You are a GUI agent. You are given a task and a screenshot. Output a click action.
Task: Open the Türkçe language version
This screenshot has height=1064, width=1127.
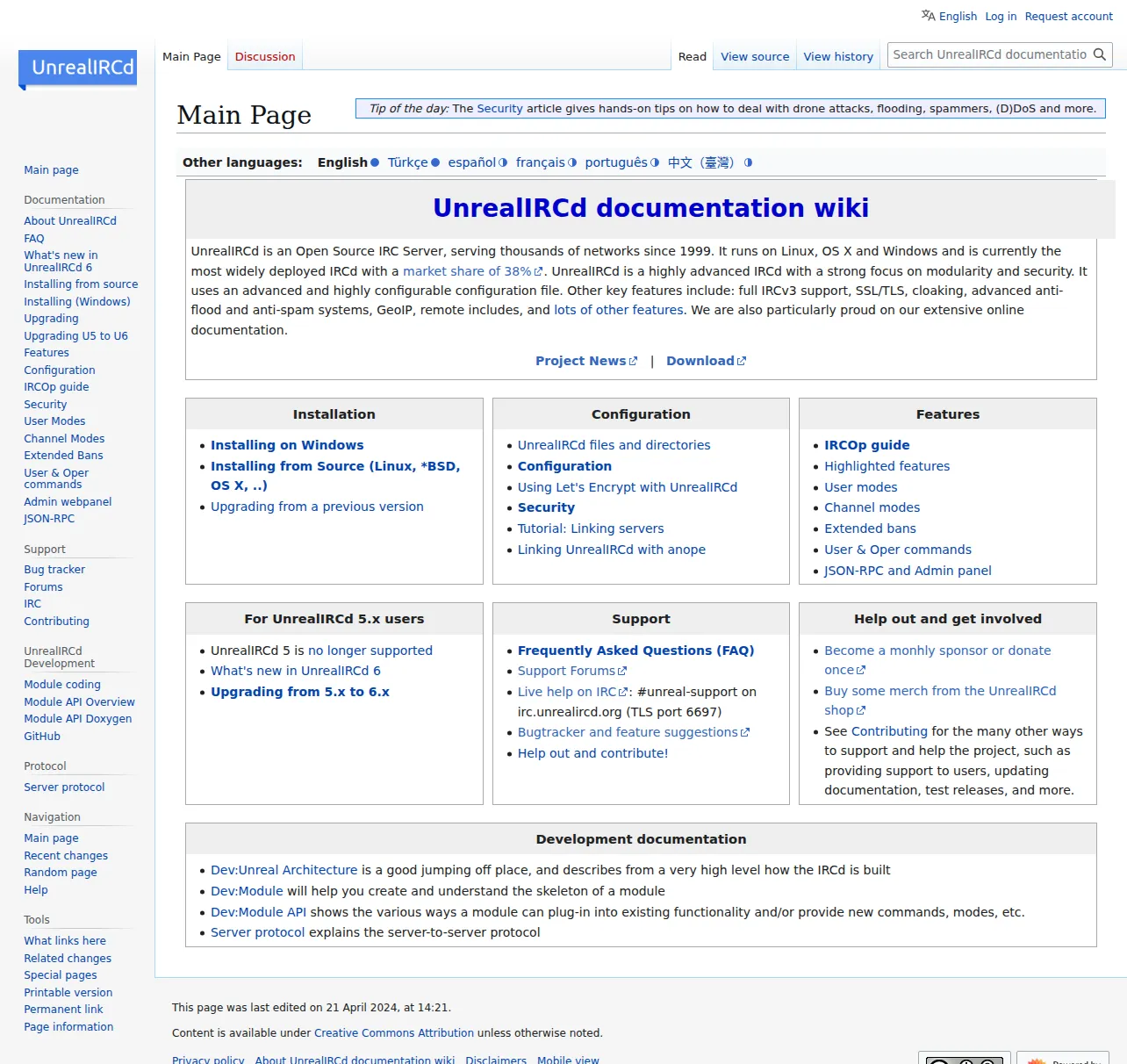(x=408, y=162)
